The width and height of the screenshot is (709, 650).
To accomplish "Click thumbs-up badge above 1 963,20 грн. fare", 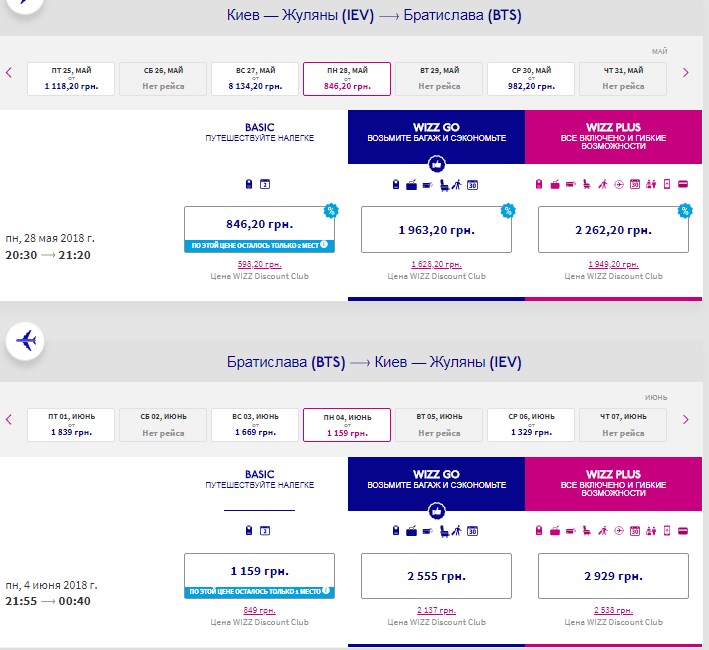I will pos(435,164).
